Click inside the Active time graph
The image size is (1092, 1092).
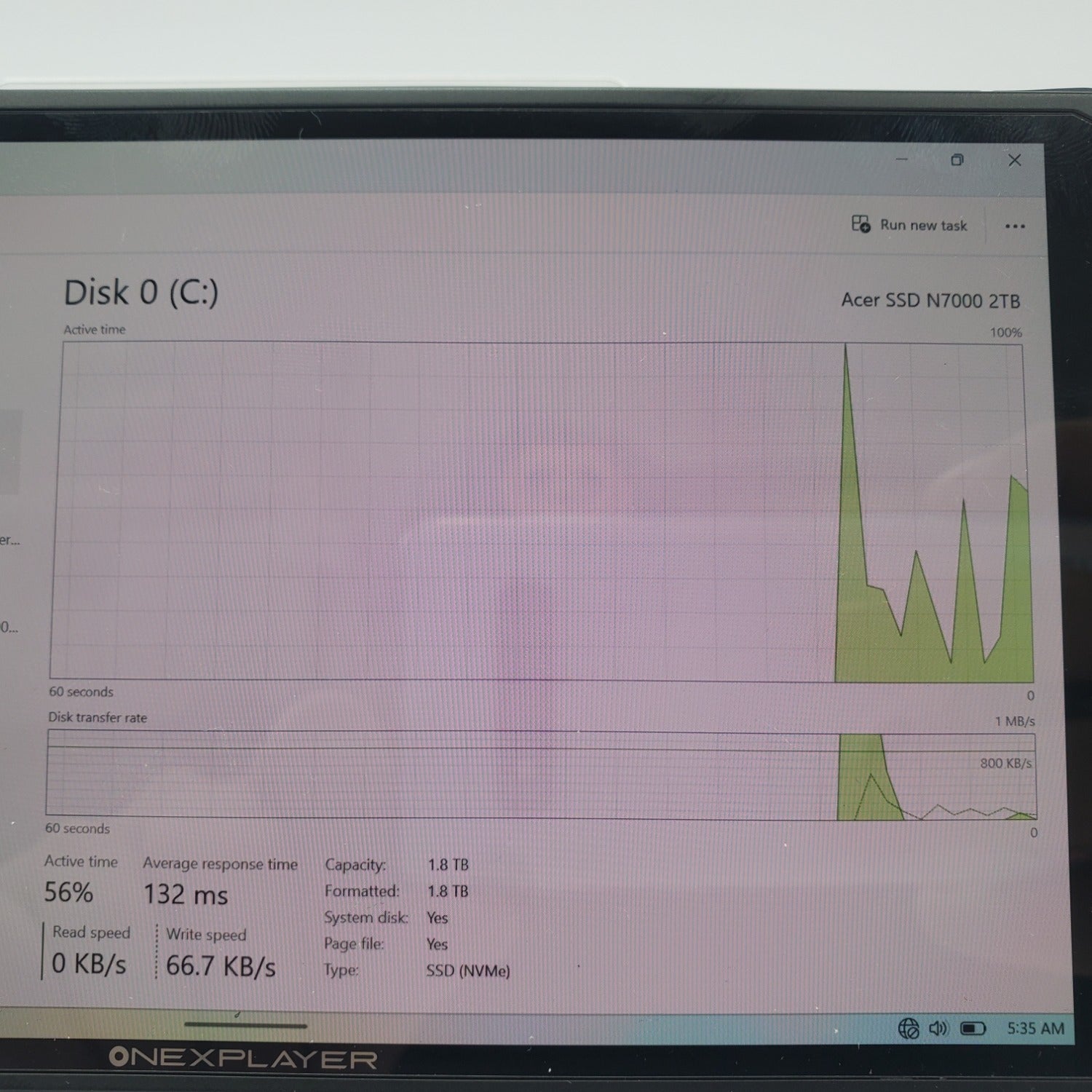[x=541, y=512]
